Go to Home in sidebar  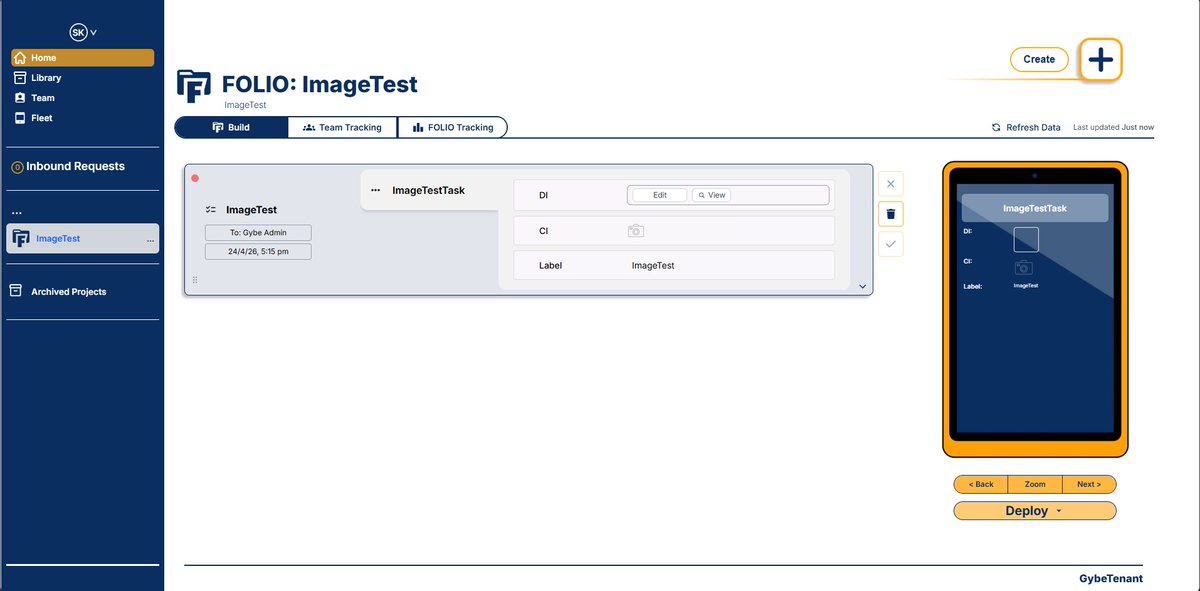pyautogui.click(x=82, y=58)
